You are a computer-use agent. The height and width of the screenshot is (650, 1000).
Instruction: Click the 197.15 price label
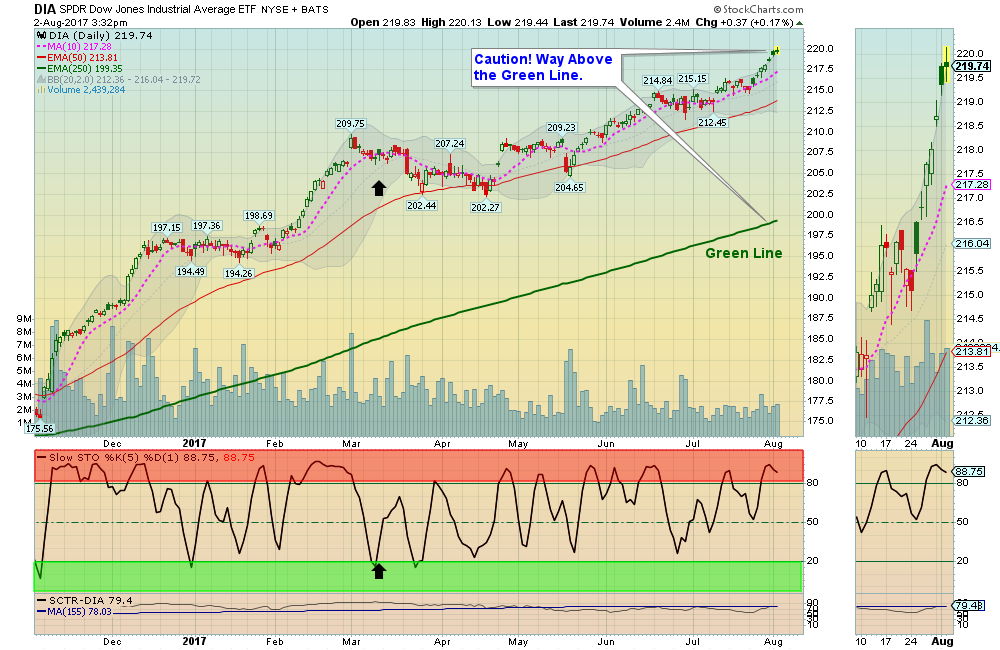pyautogui.click(x=166, y=227)
